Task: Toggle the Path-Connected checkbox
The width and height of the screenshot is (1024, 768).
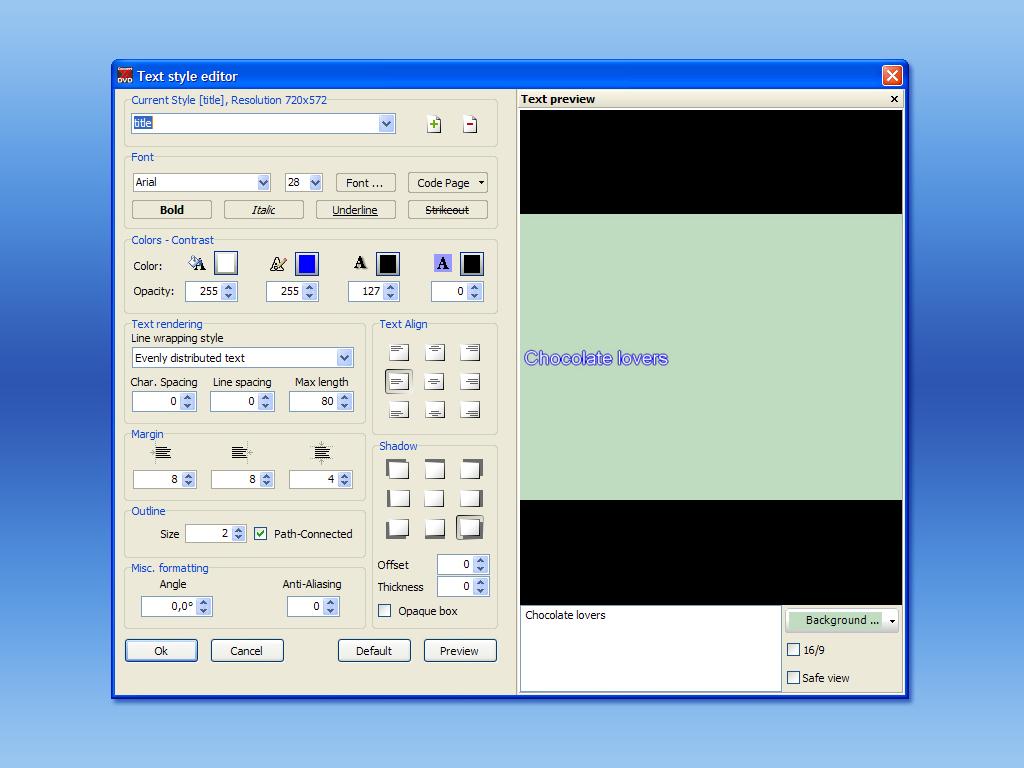Action: (x=261, y=534)
